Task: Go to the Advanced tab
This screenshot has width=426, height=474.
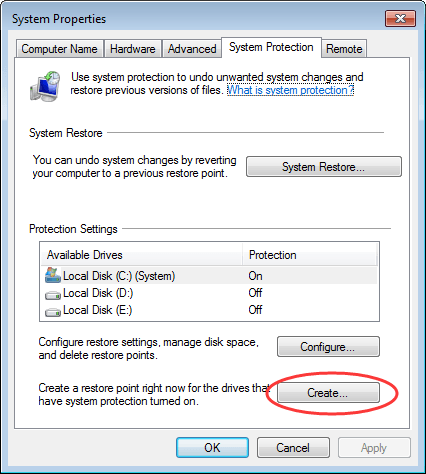Action: (x=192, y=49)
